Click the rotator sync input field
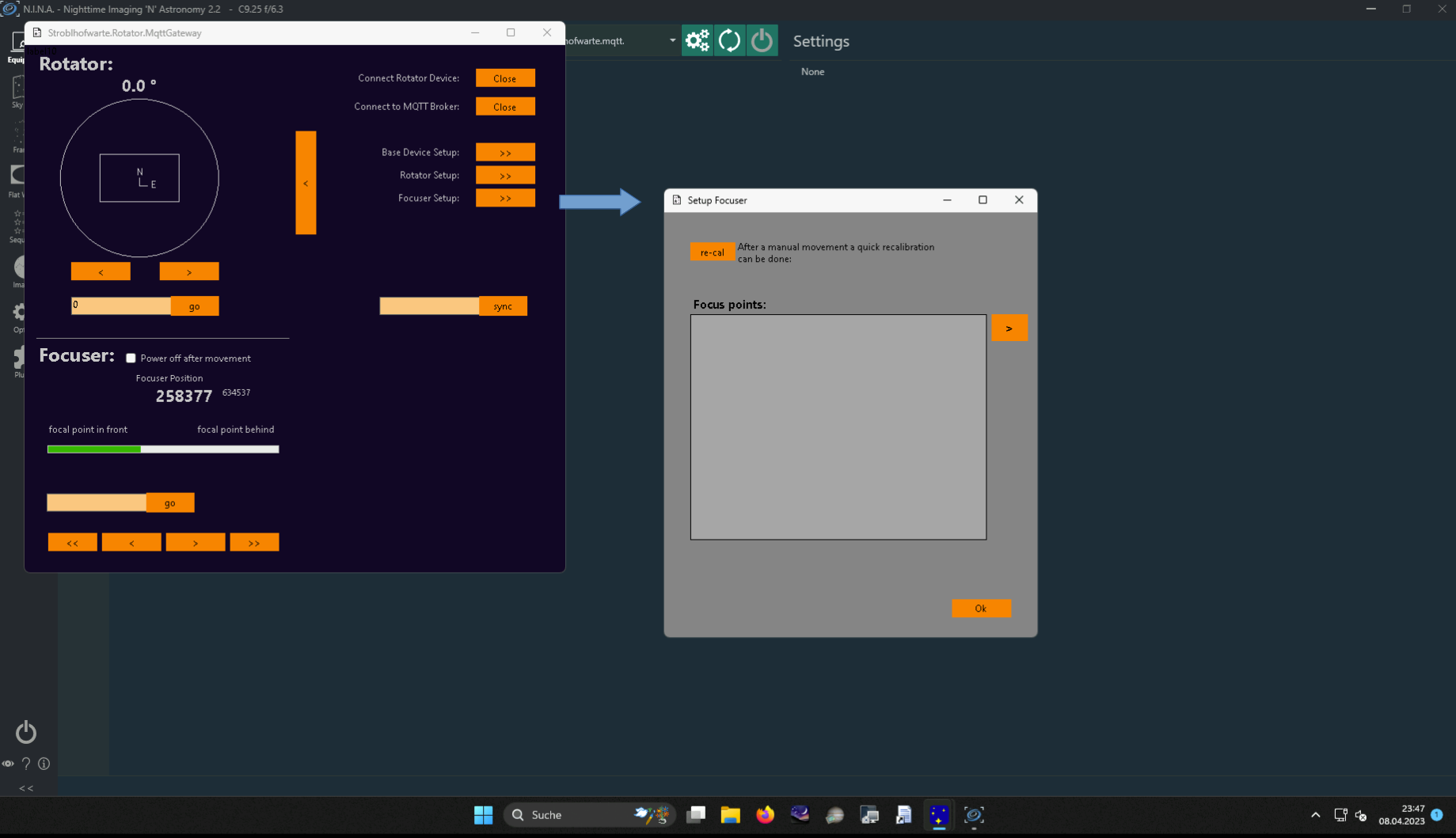 pyautogui.click(x=429, y=306)
